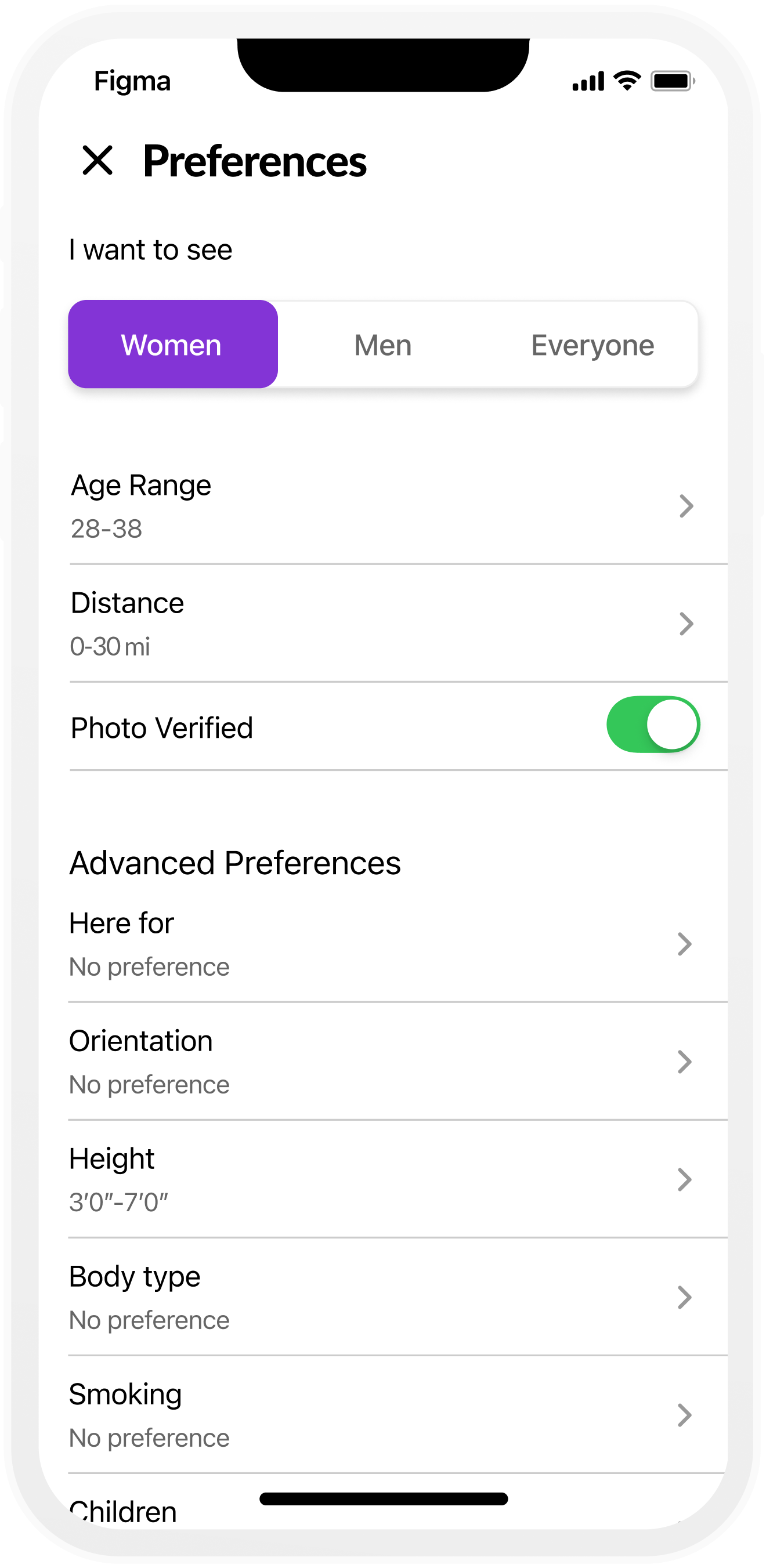The height and width of the screenshot is (1568, 766).
Task: Tap the cellular signal bars icon
Action: click(588, 81)
